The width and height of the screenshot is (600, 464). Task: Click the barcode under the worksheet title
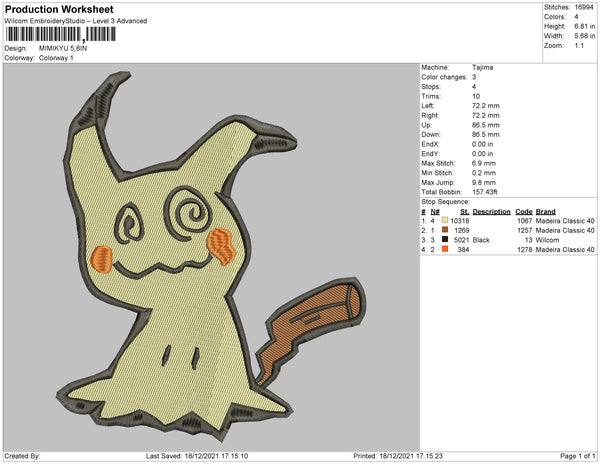[x=60, y=34]
